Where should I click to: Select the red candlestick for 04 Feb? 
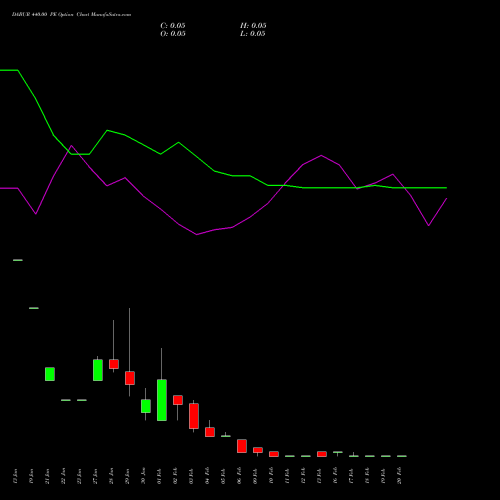210,432
